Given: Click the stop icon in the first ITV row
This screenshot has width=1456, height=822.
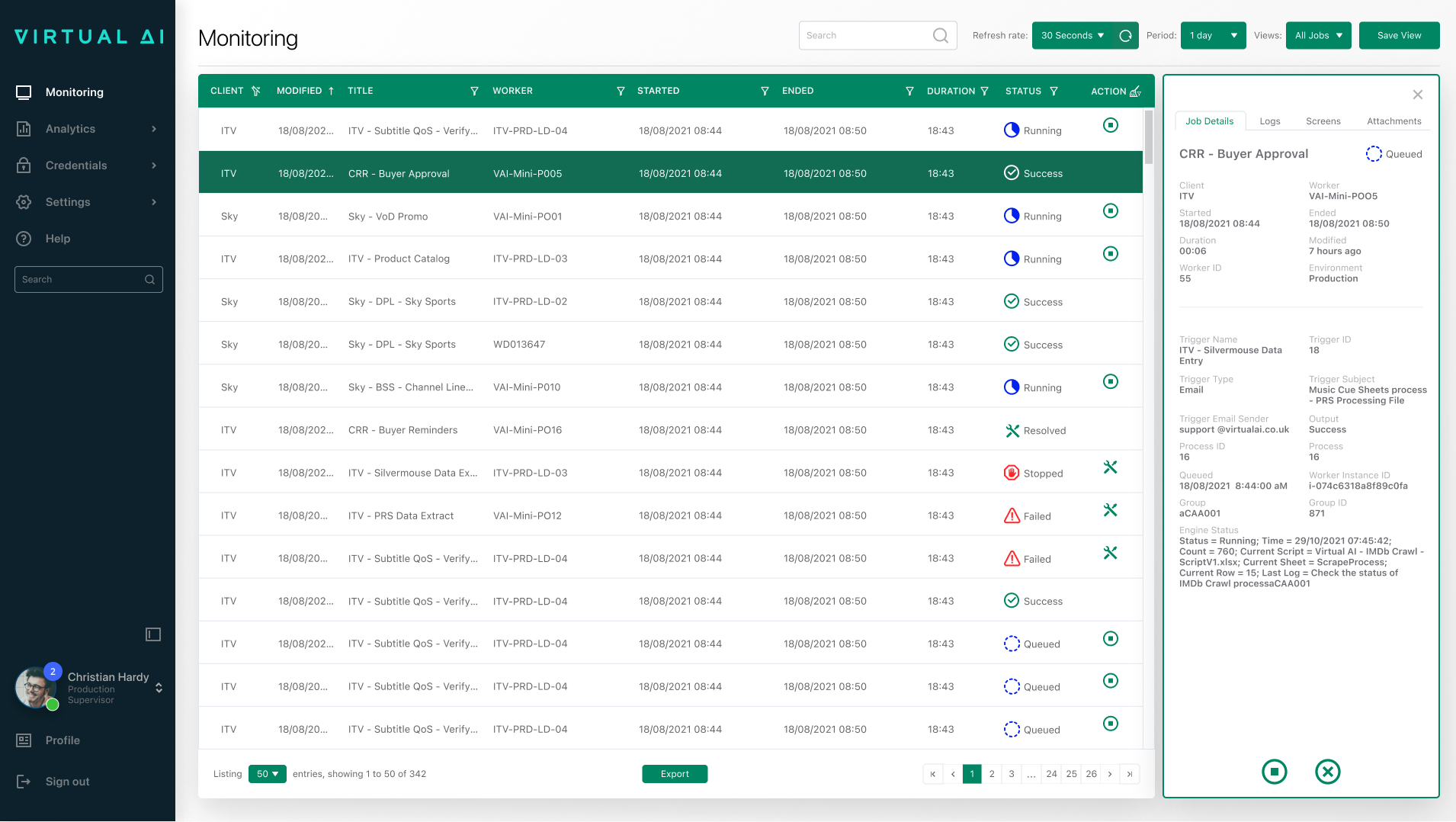Looking at the screenshot, I should [1111, 125].
